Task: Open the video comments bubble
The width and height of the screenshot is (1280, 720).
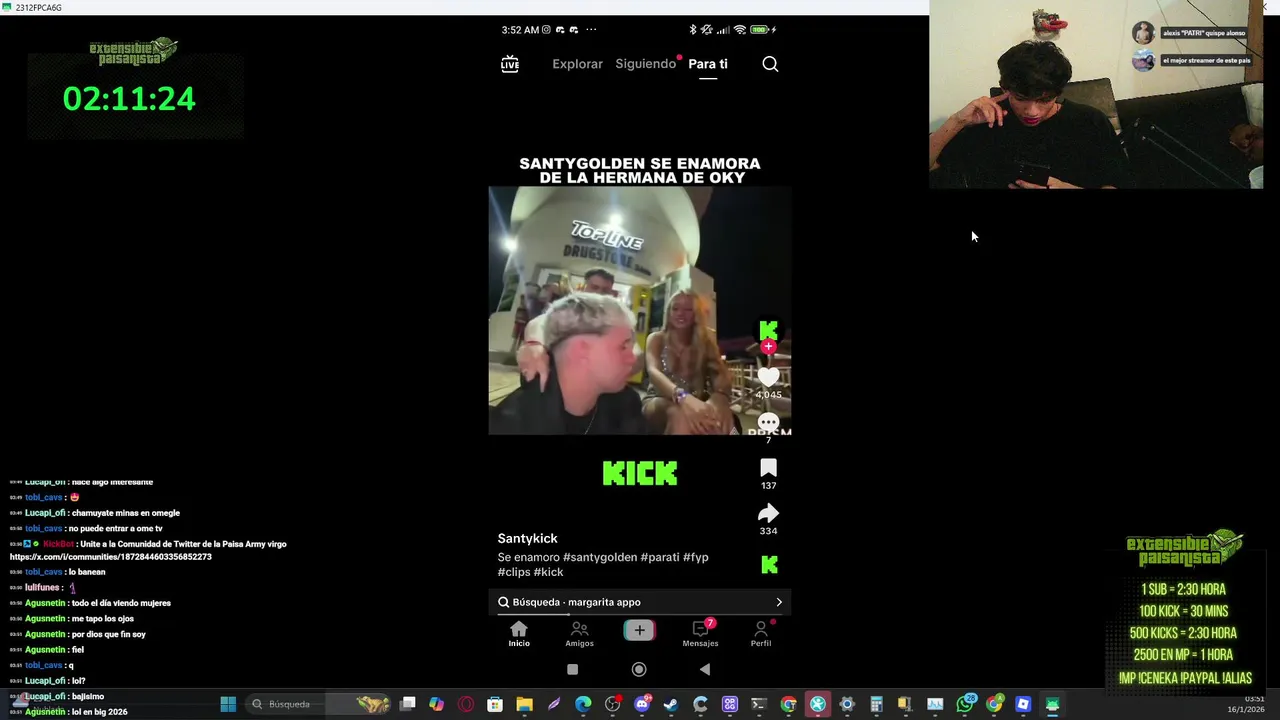Action: (768, 423)
